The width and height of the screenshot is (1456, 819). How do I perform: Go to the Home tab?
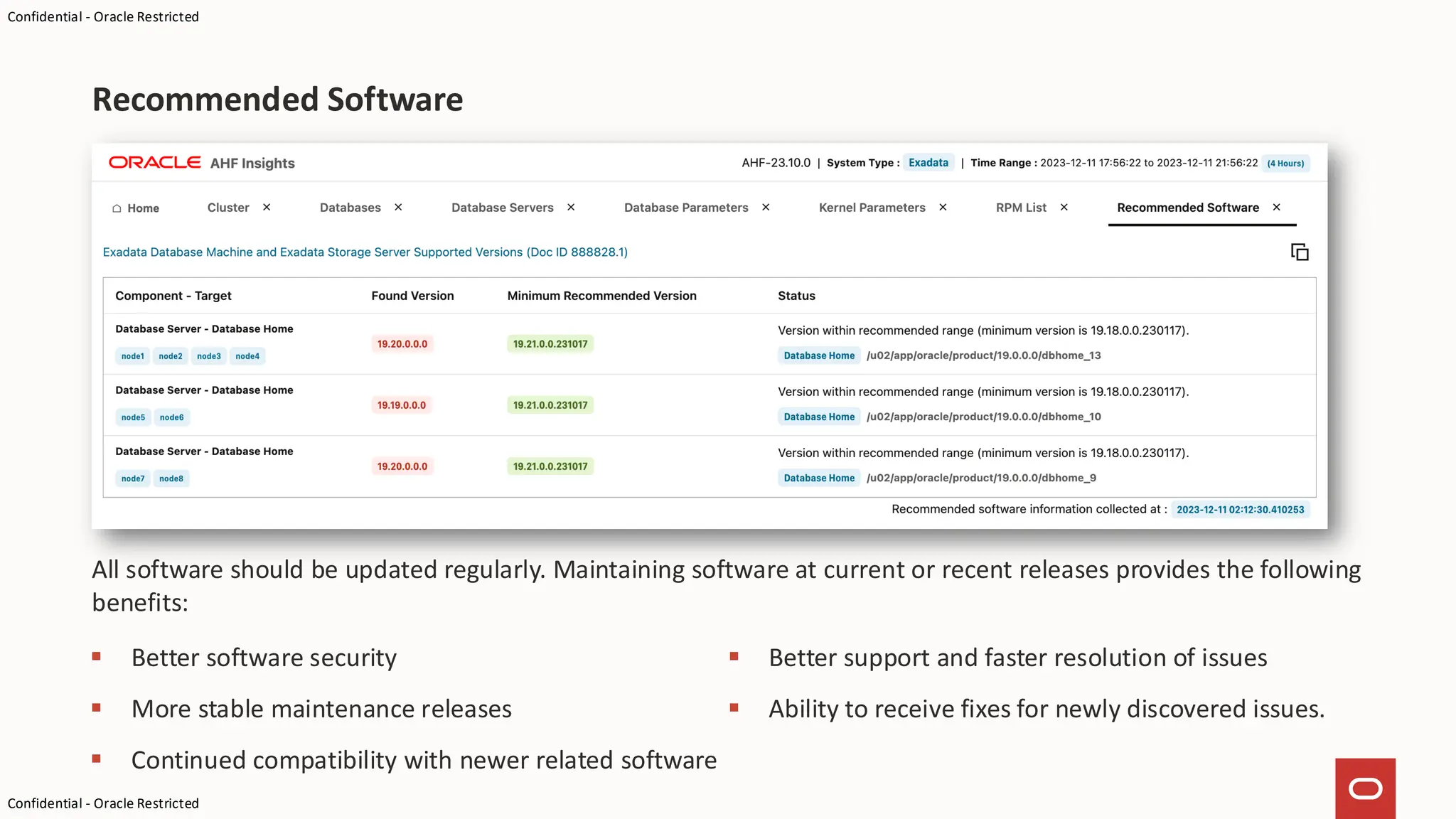(143, 208)
